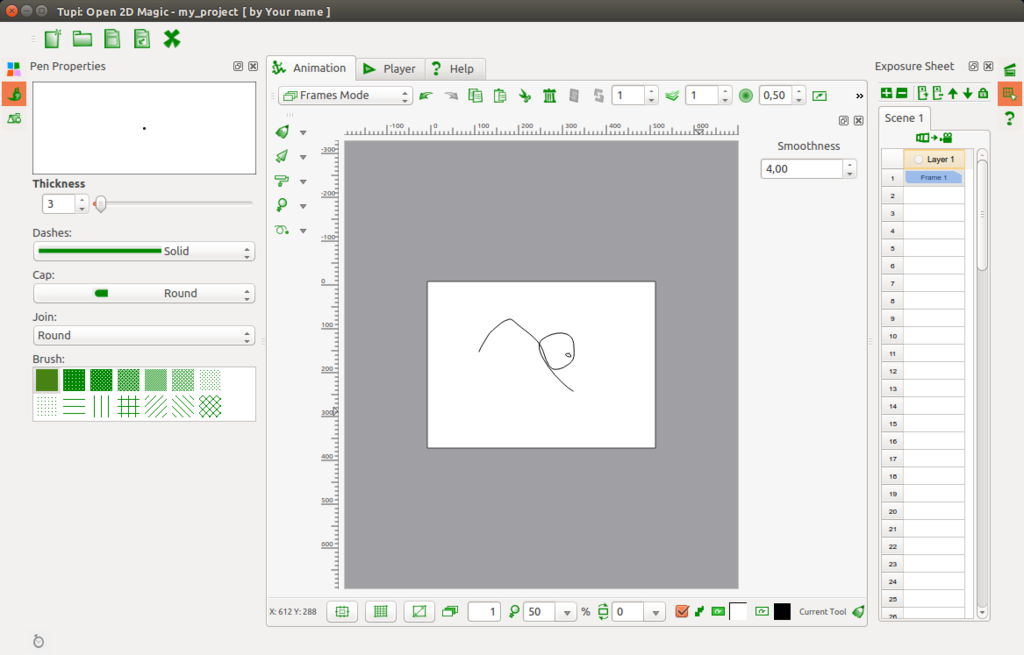The image size is (1024, 655).
Task: Show the grid using the bottom grid button
Action: click(380, 612)
